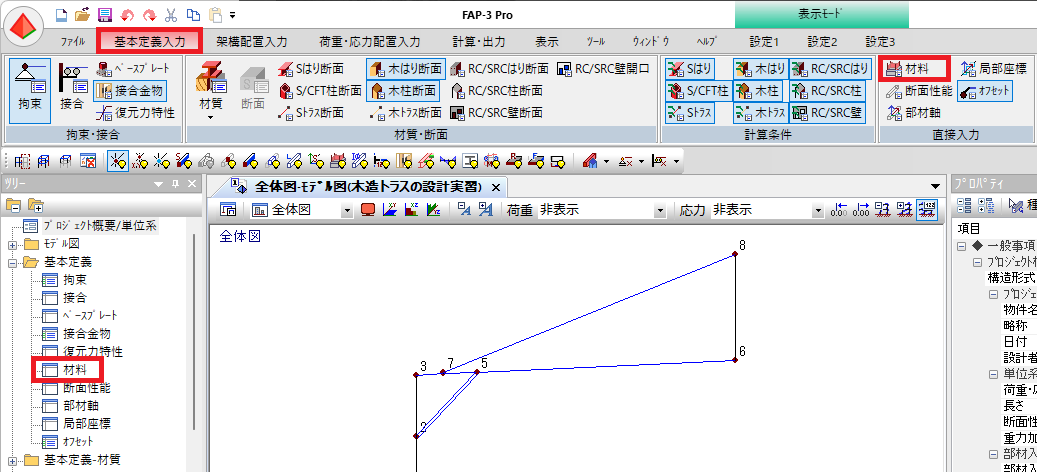Open the quick access toolbar customize arrow
This screenshot has width=1037, height=472.
[x=232, y=15]
